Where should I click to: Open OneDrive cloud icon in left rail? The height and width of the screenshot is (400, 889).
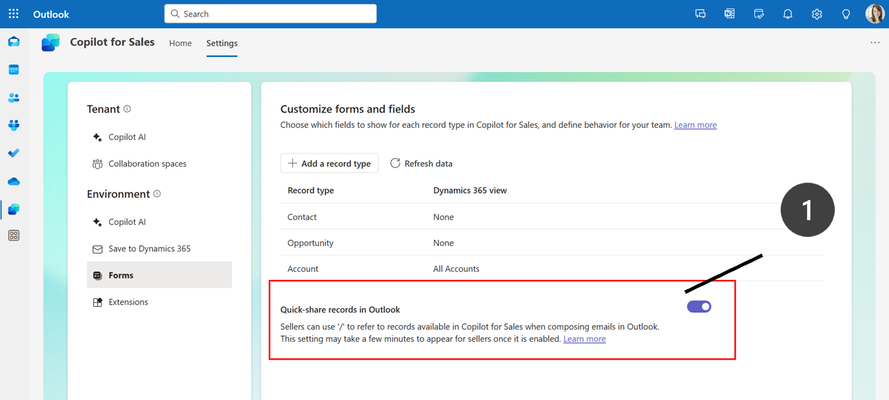14,181
